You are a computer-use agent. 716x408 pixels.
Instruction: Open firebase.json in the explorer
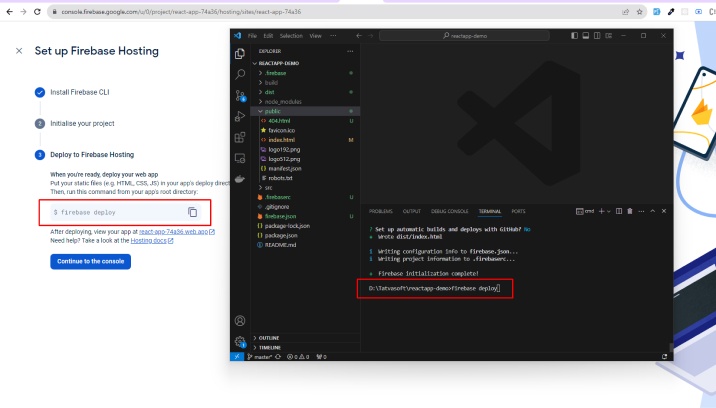coord(281,216)
